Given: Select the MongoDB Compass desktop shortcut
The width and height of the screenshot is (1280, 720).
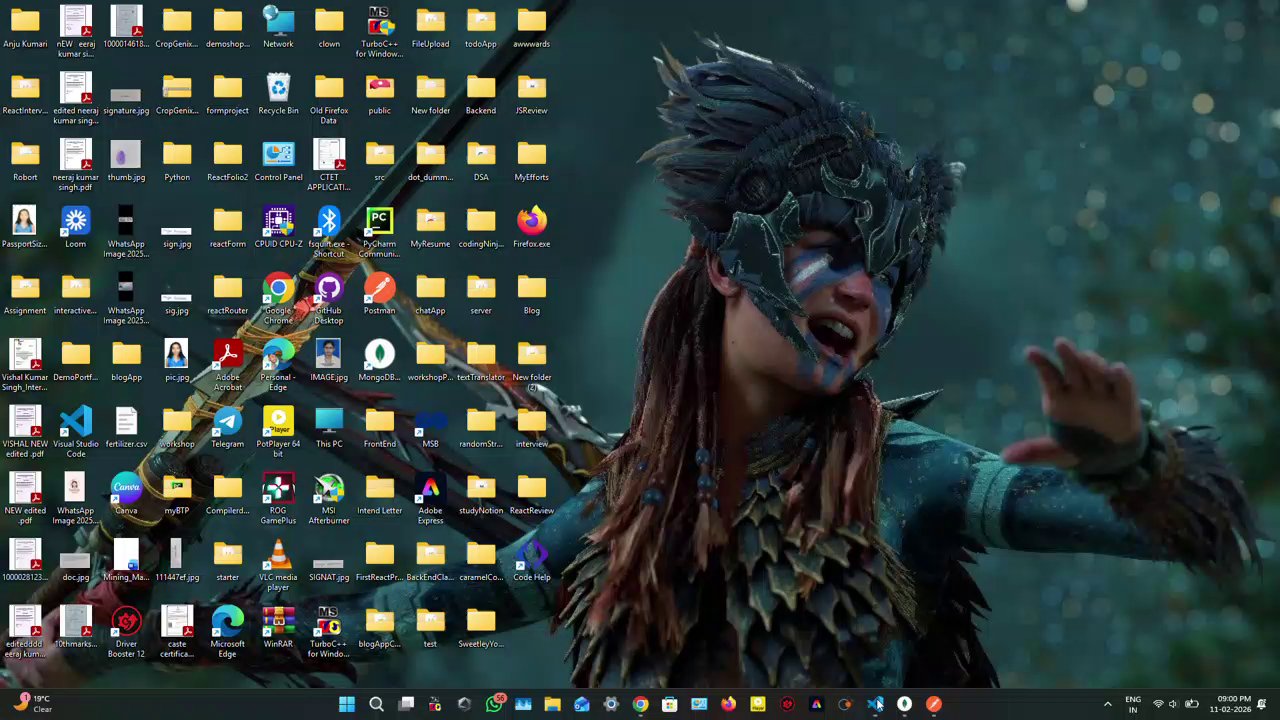Looking at the screenshot, I should pyautogui.click(x=379, y=360).
